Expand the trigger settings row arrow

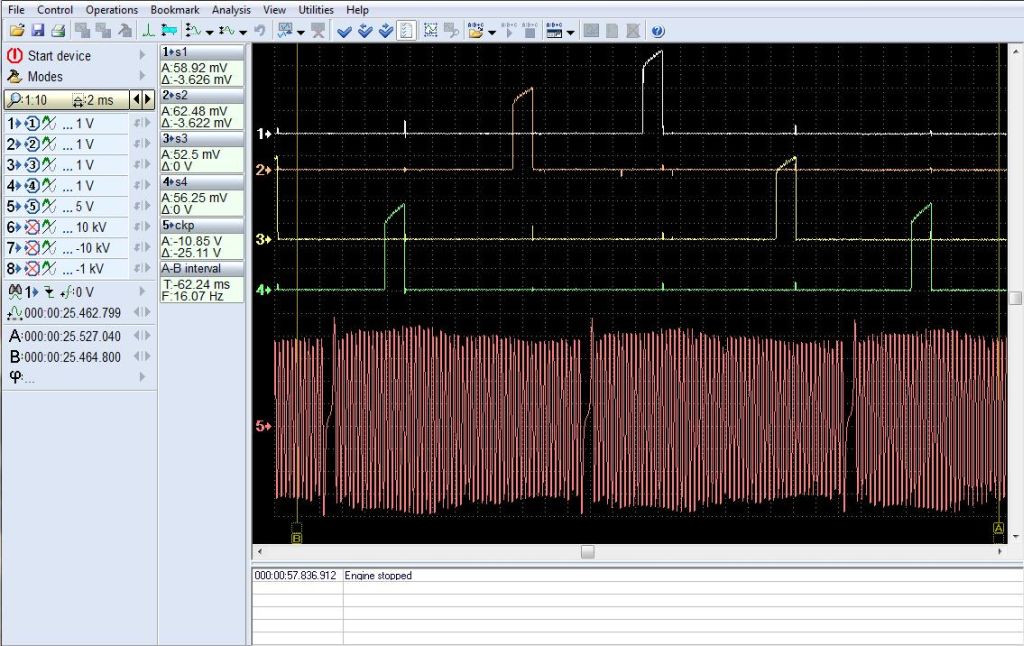(143, 291)
